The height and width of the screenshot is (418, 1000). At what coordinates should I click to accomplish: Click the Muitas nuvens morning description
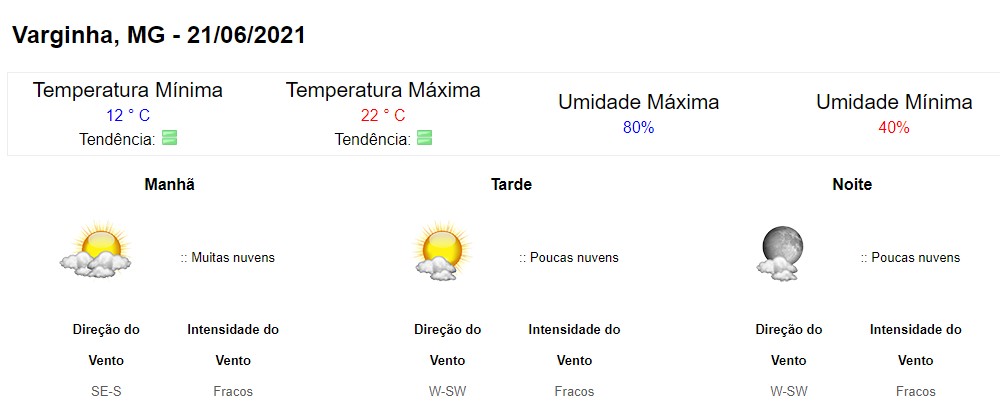(228, 258)
